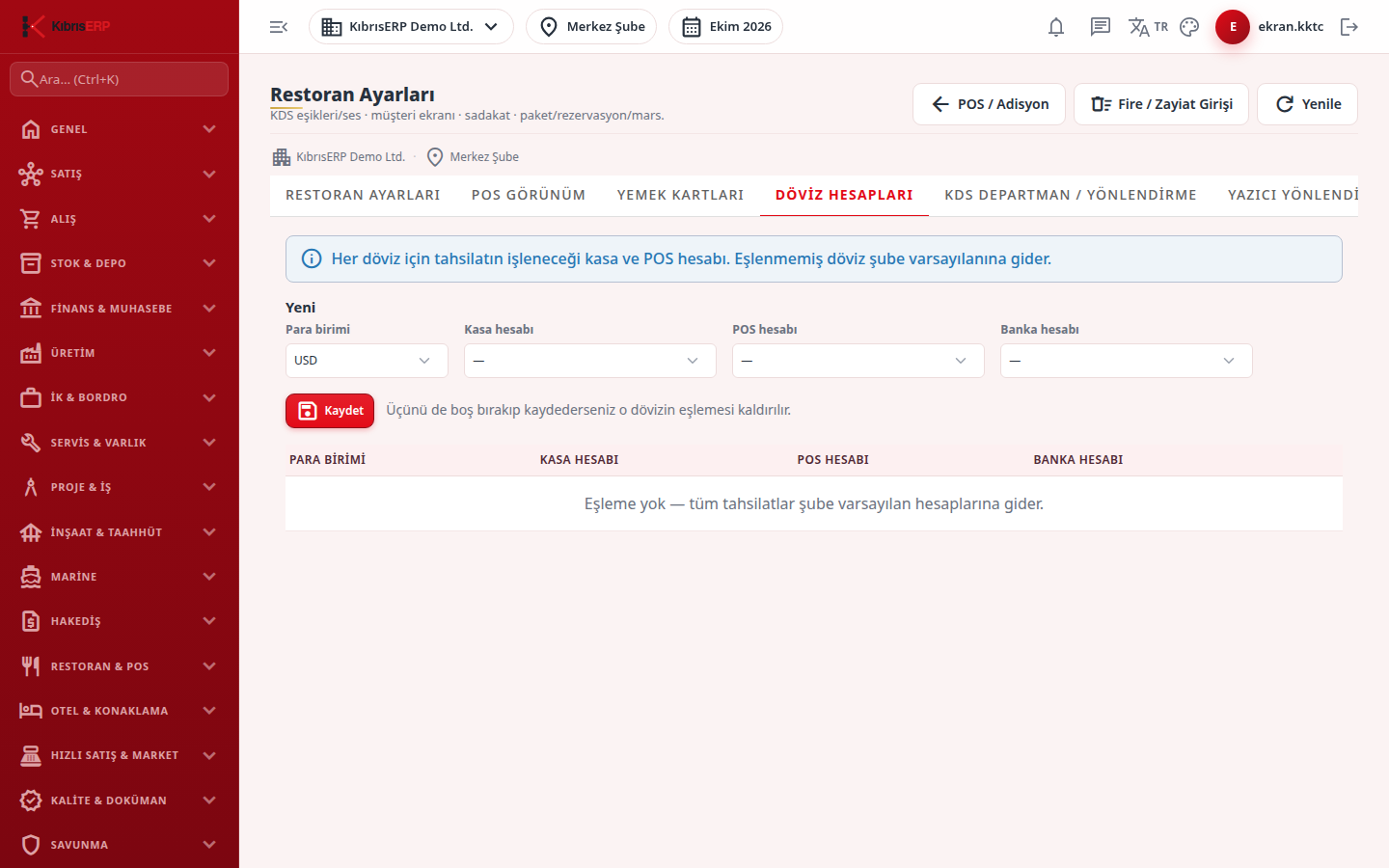Image resolution: width=1389 pixels, height=868 pixels.
Task: Switch to KDS Departman / Yönlendirme tab
Action: point(1071,195)
